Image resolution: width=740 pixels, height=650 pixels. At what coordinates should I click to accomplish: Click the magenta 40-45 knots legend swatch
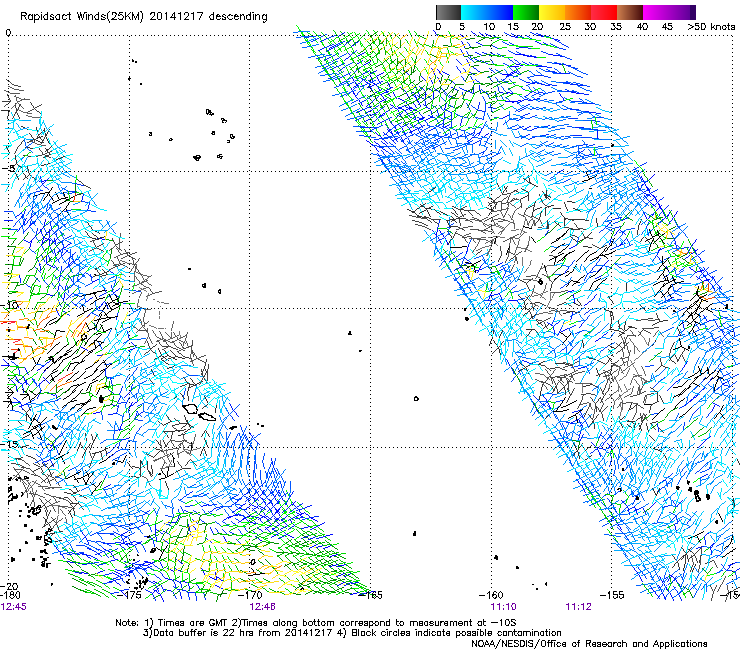(x=656, y=12)
